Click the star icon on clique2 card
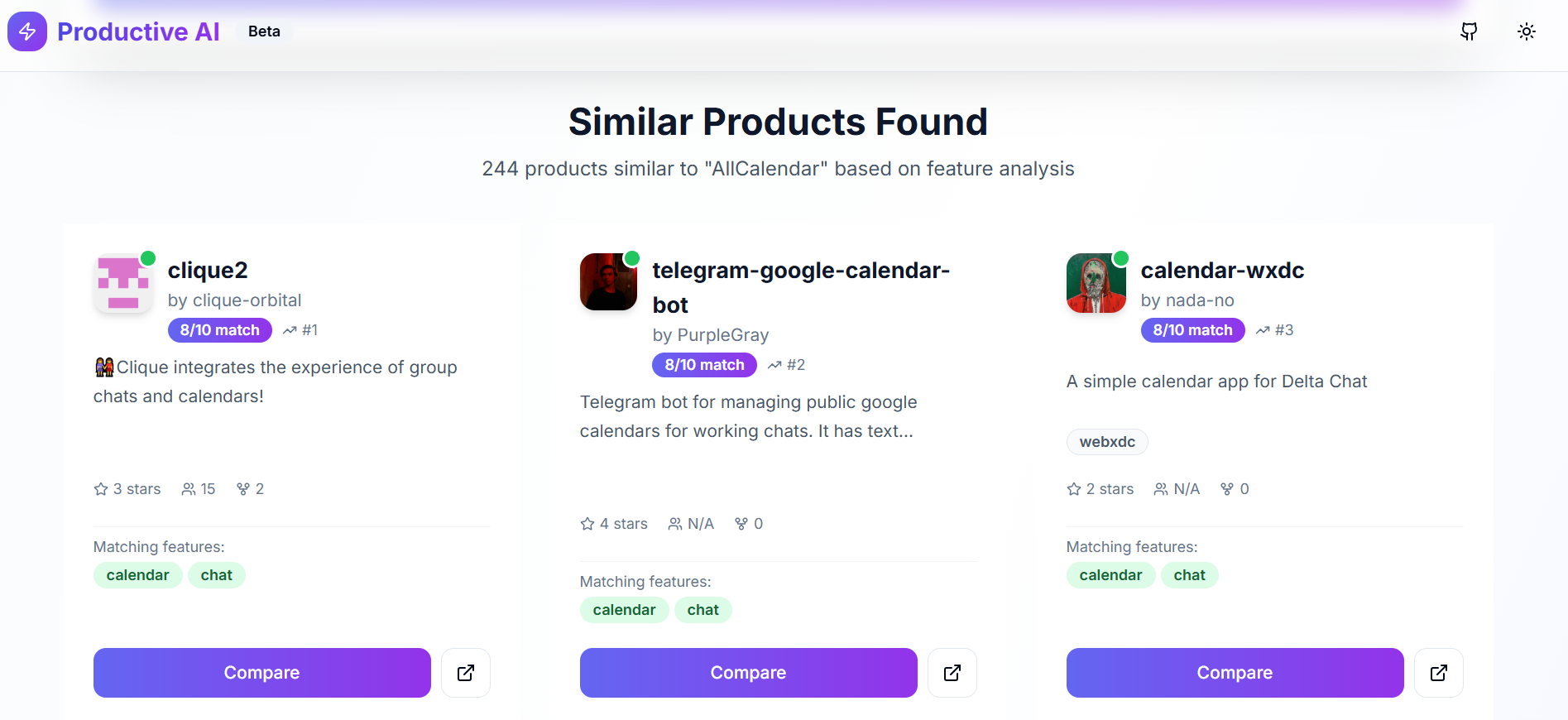This screenshot has width=1568, height=720. [101, 489]
